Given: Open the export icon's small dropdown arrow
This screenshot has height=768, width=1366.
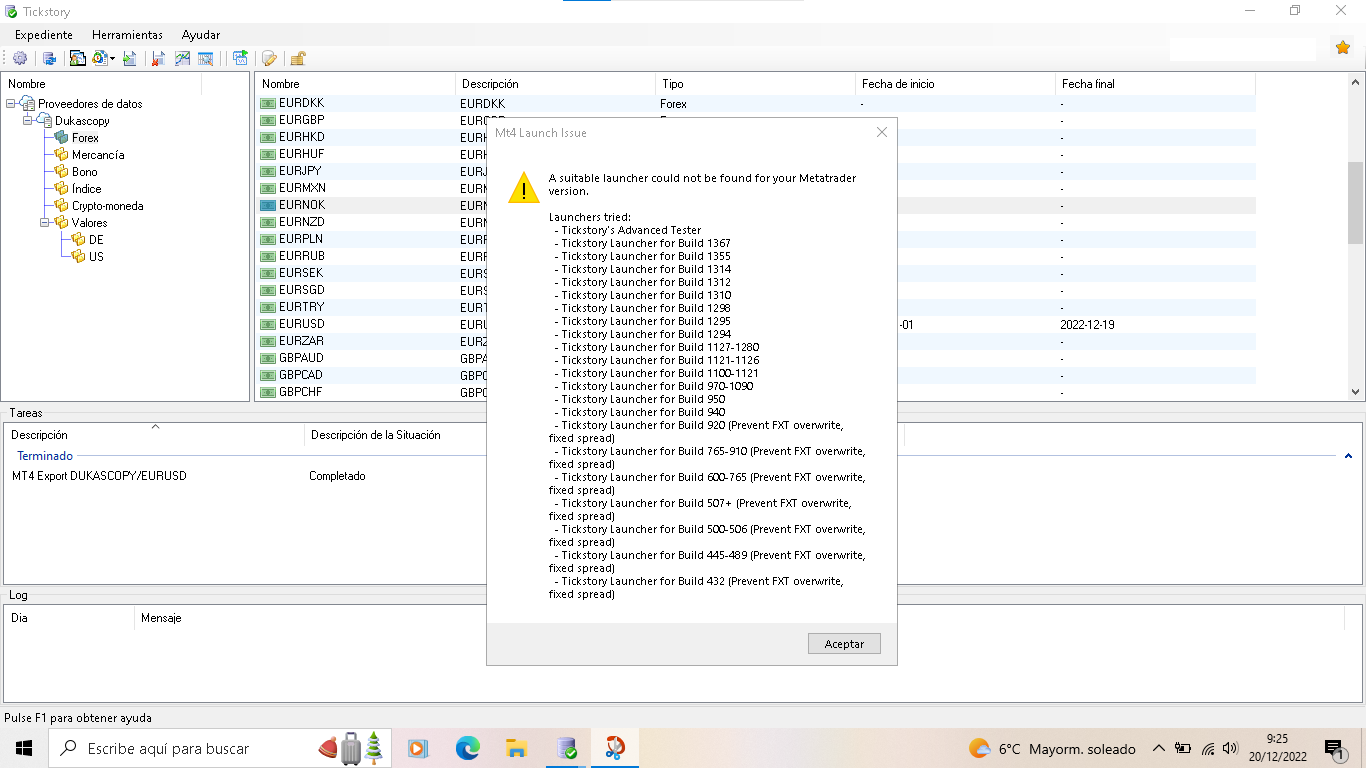Looking at the screenshot, I should [x=113, y=58].
